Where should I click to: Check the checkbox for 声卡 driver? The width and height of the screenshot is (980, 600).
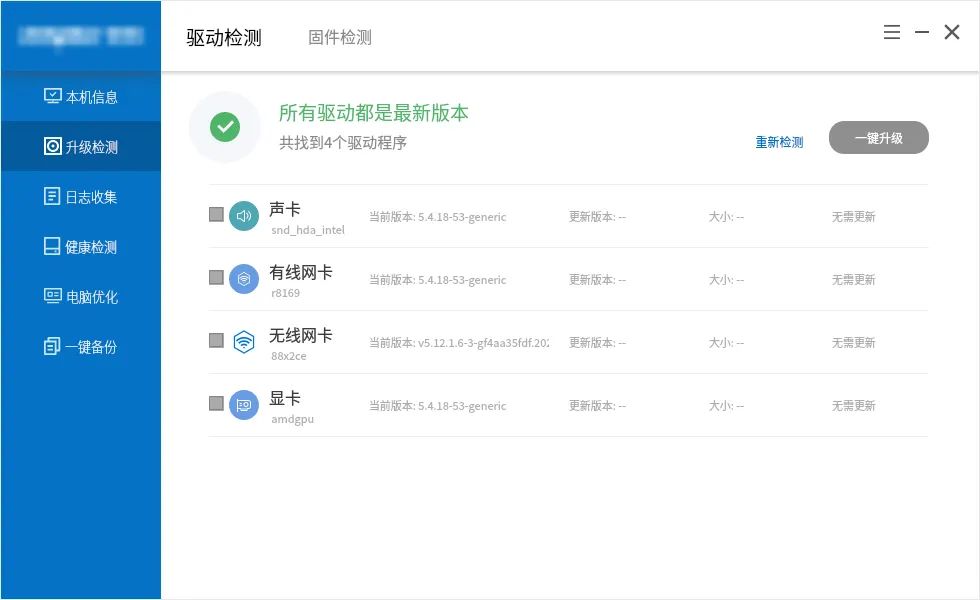[x=215, y=215]
